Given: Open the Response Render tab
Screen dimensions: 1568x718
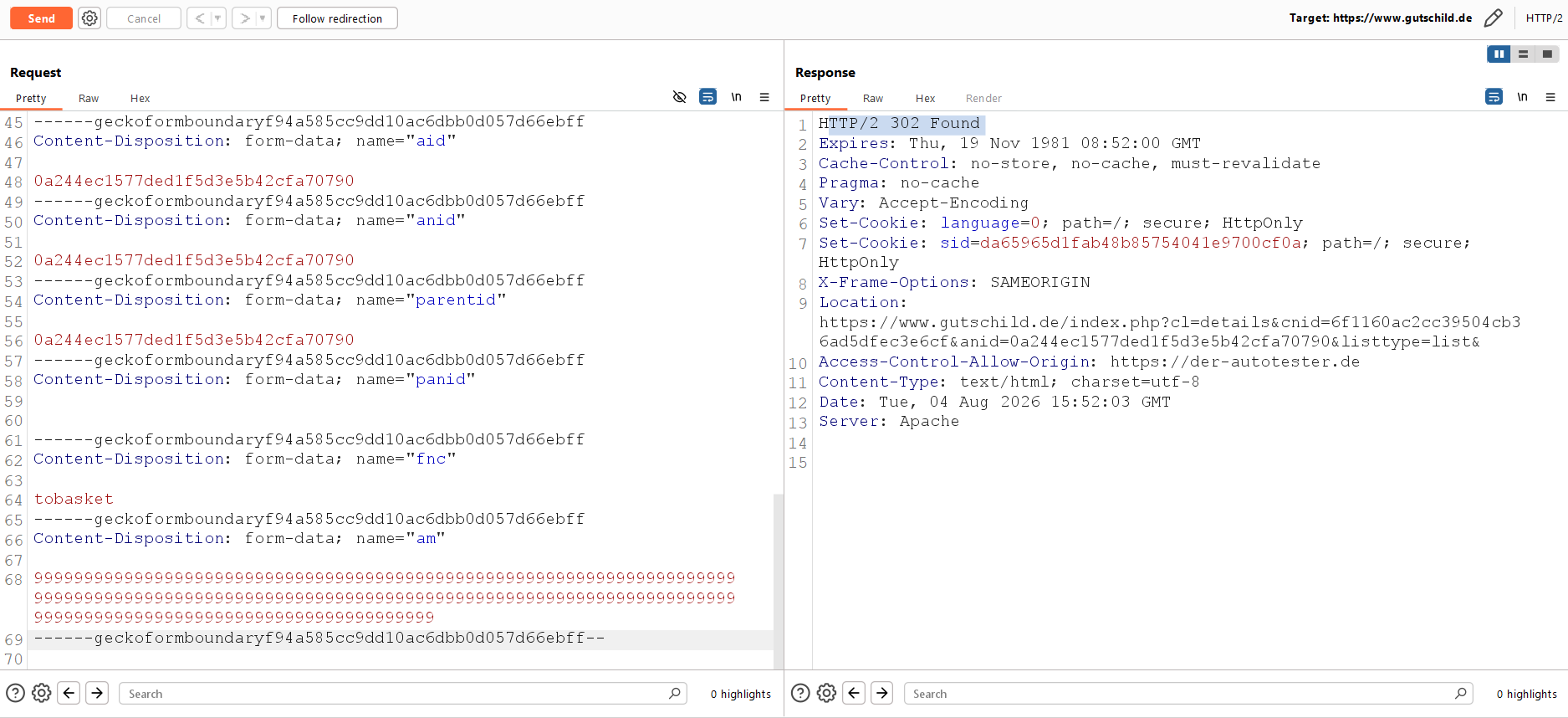Looking at the screenshot, I should pyautogui.click(x=983, y=98).
